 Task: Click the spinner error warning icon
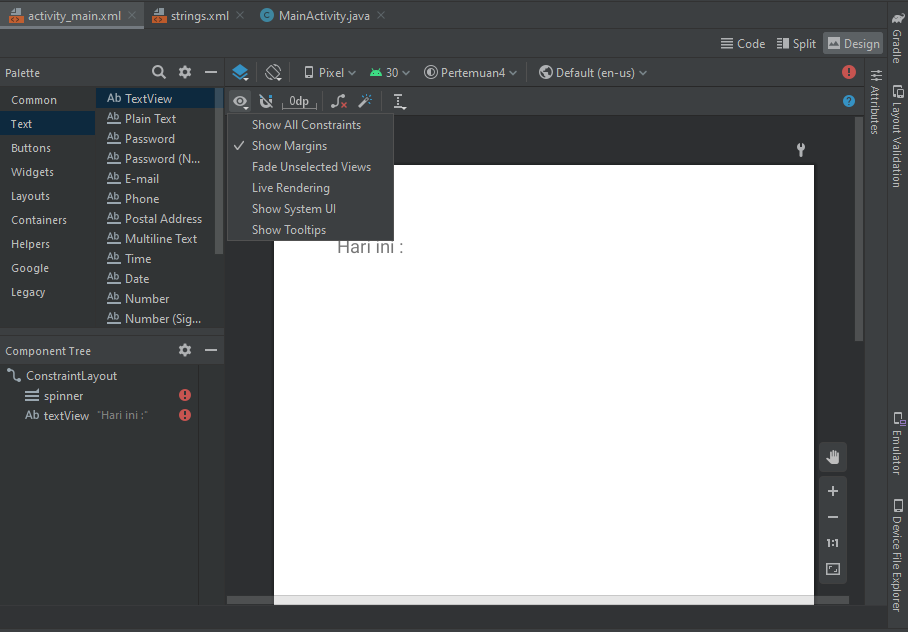pyautogui.click(x=185, y=395)
